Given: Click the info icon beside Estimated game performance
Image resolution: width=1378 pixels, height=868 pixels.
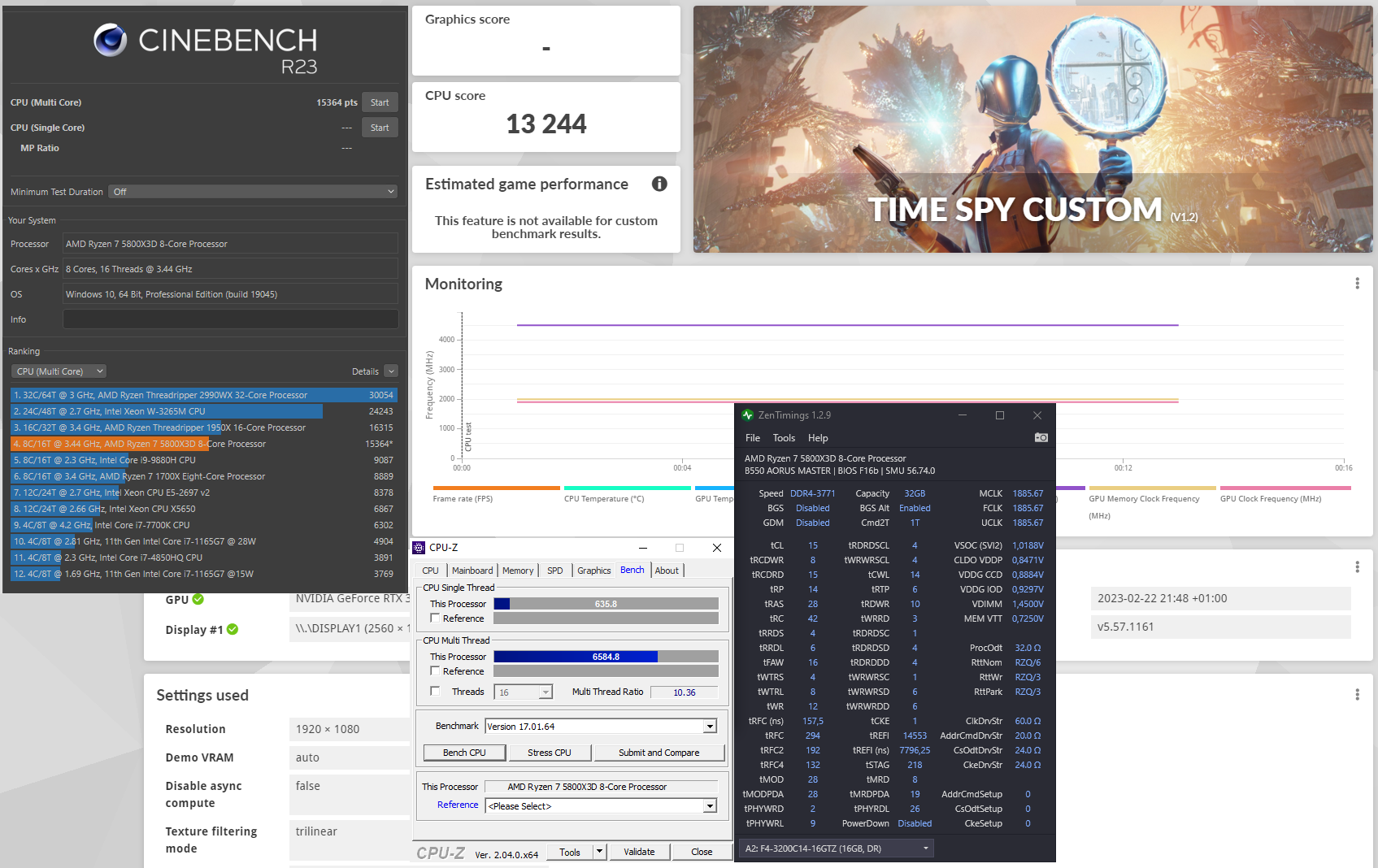Looking at the screenshot, I should tap(659, 184).
